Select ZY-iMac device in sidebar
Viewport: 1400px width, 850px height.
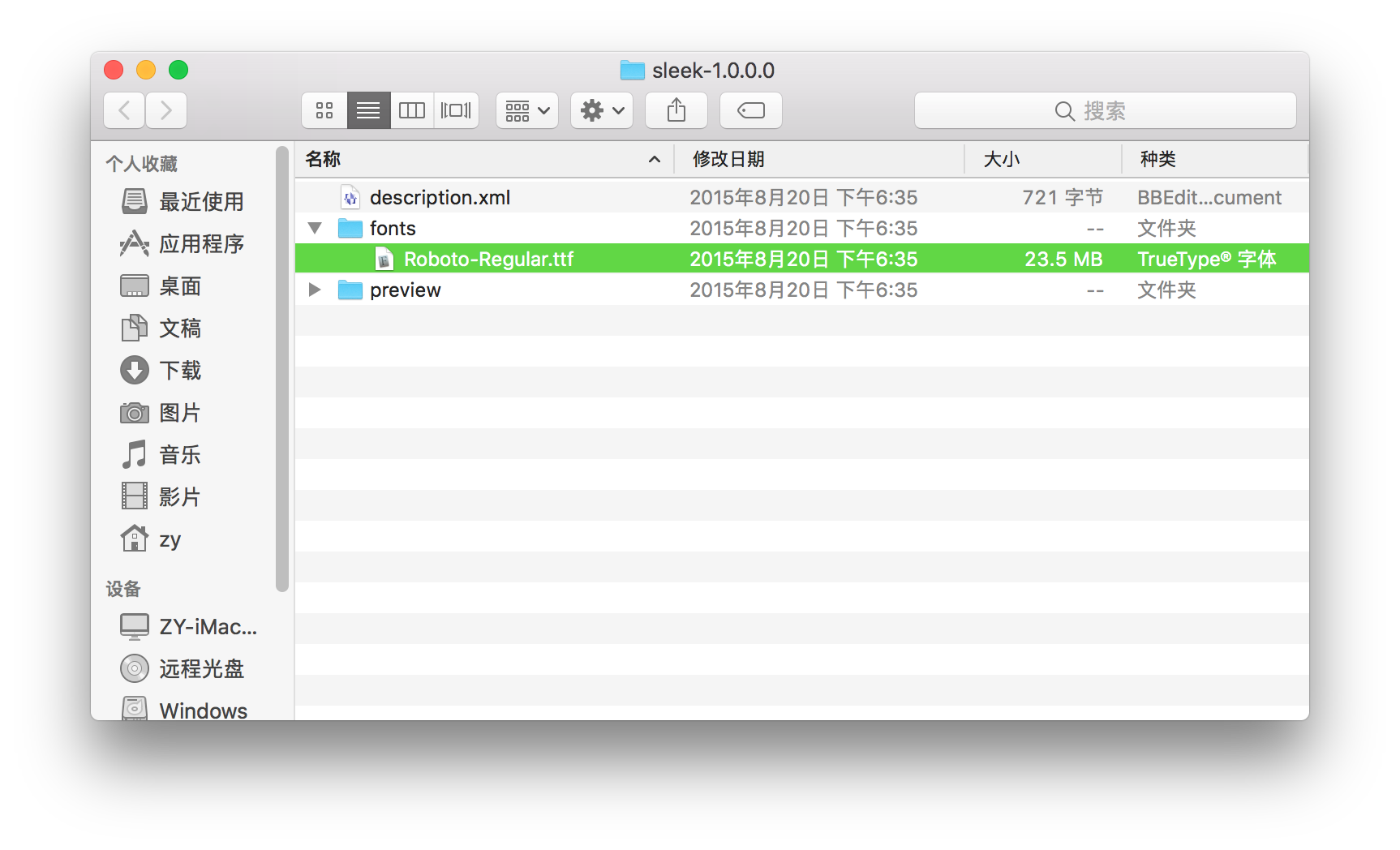188,626
